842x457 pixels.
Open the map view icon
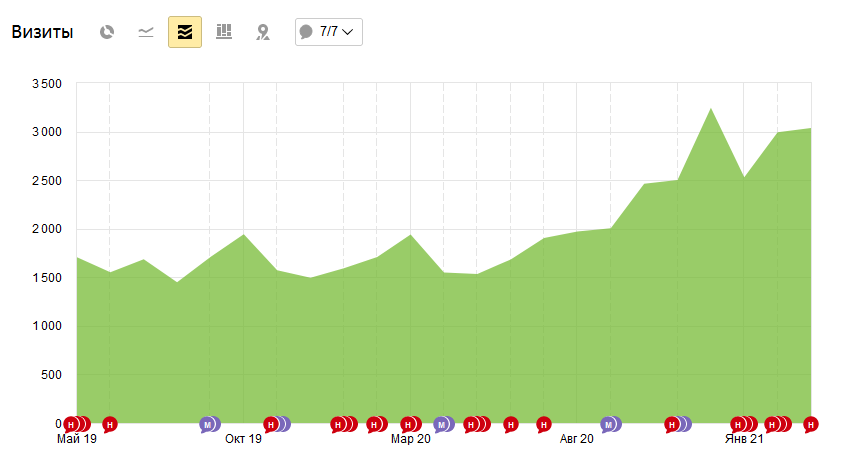262,32
